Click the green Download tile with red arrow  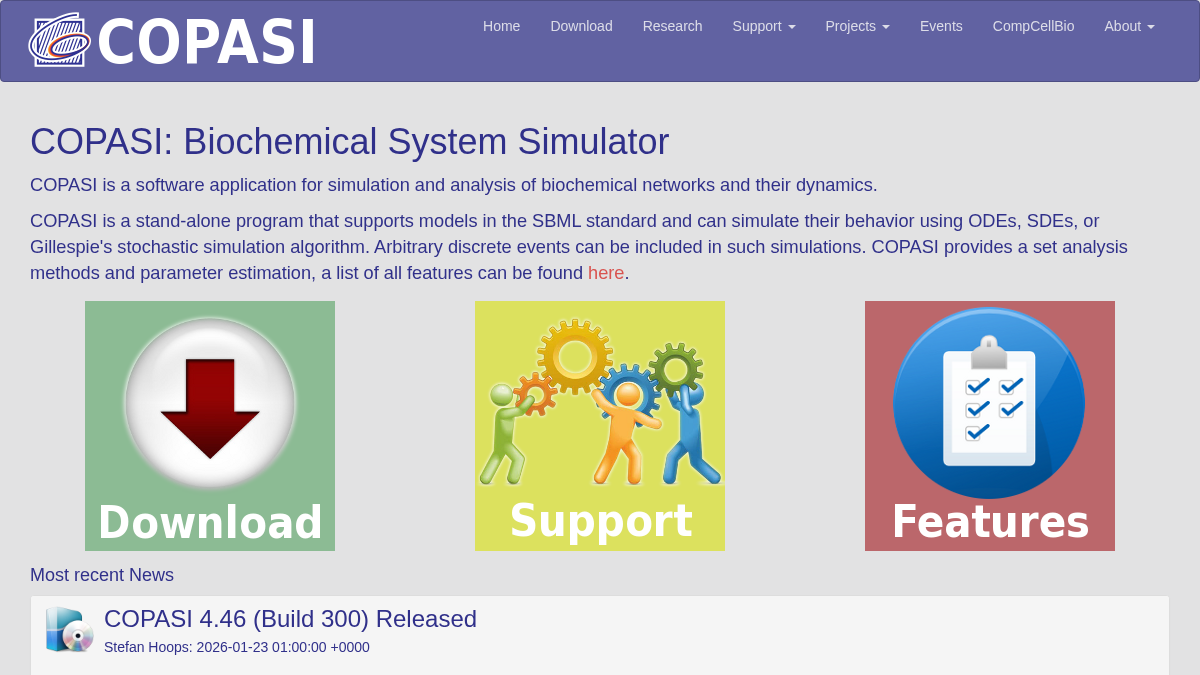click(x=210, y=426)
